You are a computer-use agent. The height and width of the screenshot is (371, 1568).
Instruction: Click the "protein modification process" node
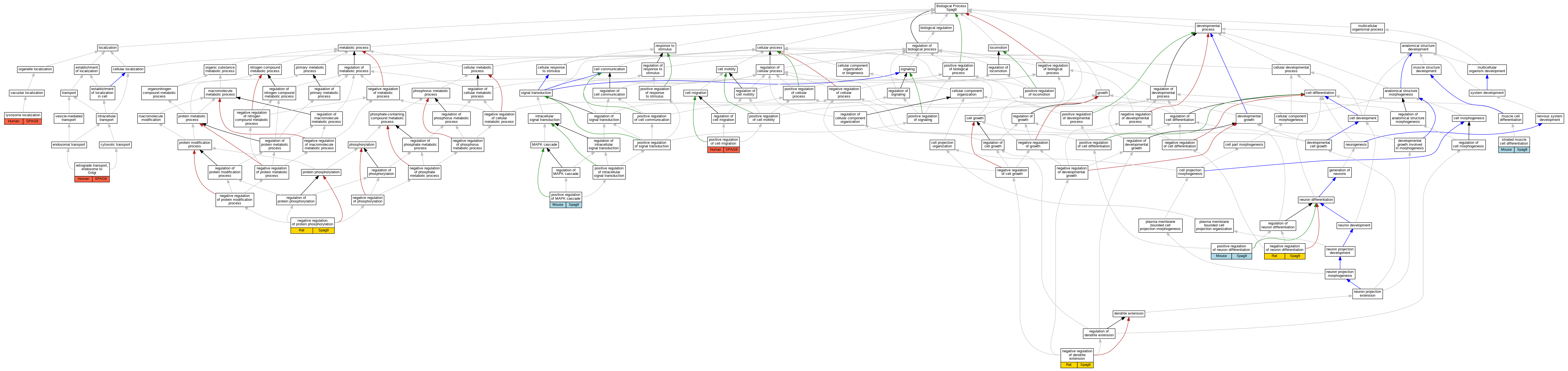195,145
